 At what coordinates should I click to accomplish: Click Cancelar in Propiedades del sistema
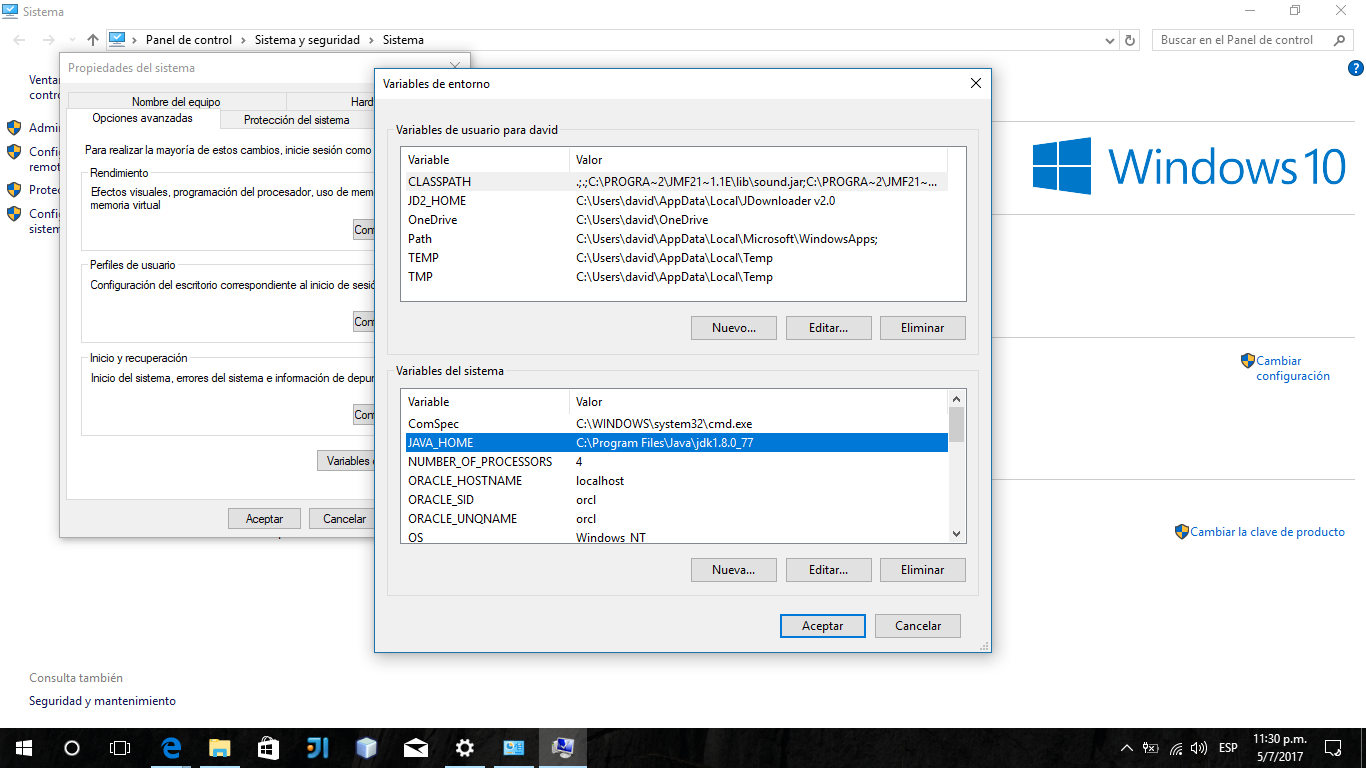pos(344,518)
